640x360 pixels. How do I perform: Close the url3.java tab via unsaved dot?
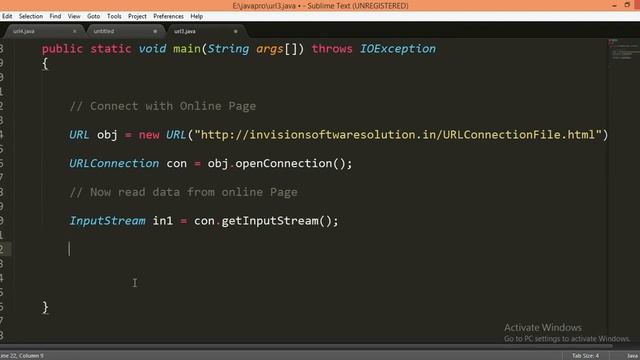[x=236, y=31]
